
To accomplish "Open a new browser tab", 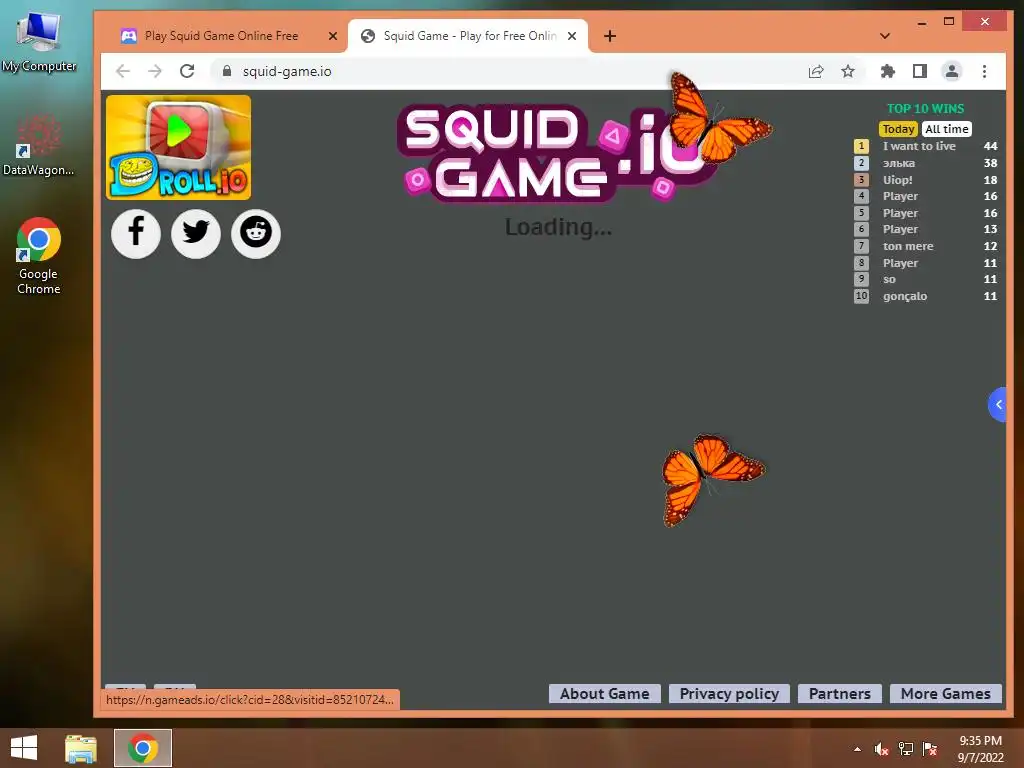I will (x=610, y=36).
